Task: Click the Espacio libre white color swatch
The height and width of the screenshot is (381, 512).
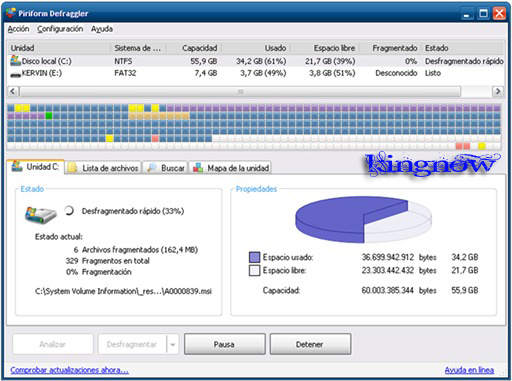Action: point(254,270)
